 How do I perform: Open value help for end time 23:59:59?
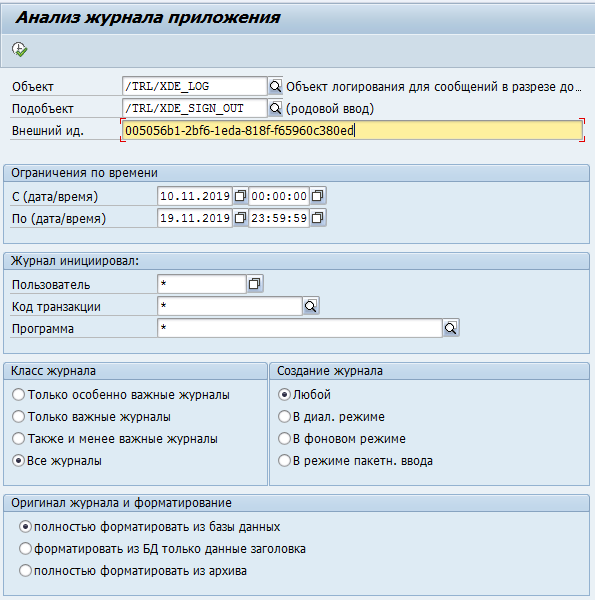317,218
